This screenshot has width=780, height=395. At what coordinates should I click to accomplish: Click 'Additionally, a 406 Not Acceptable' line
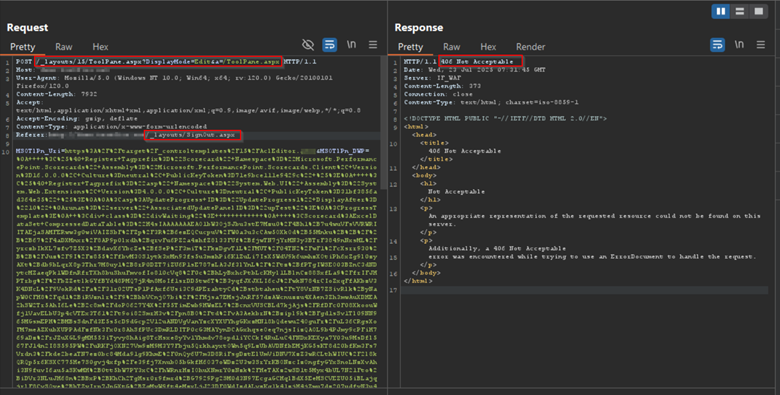(497, 248)
